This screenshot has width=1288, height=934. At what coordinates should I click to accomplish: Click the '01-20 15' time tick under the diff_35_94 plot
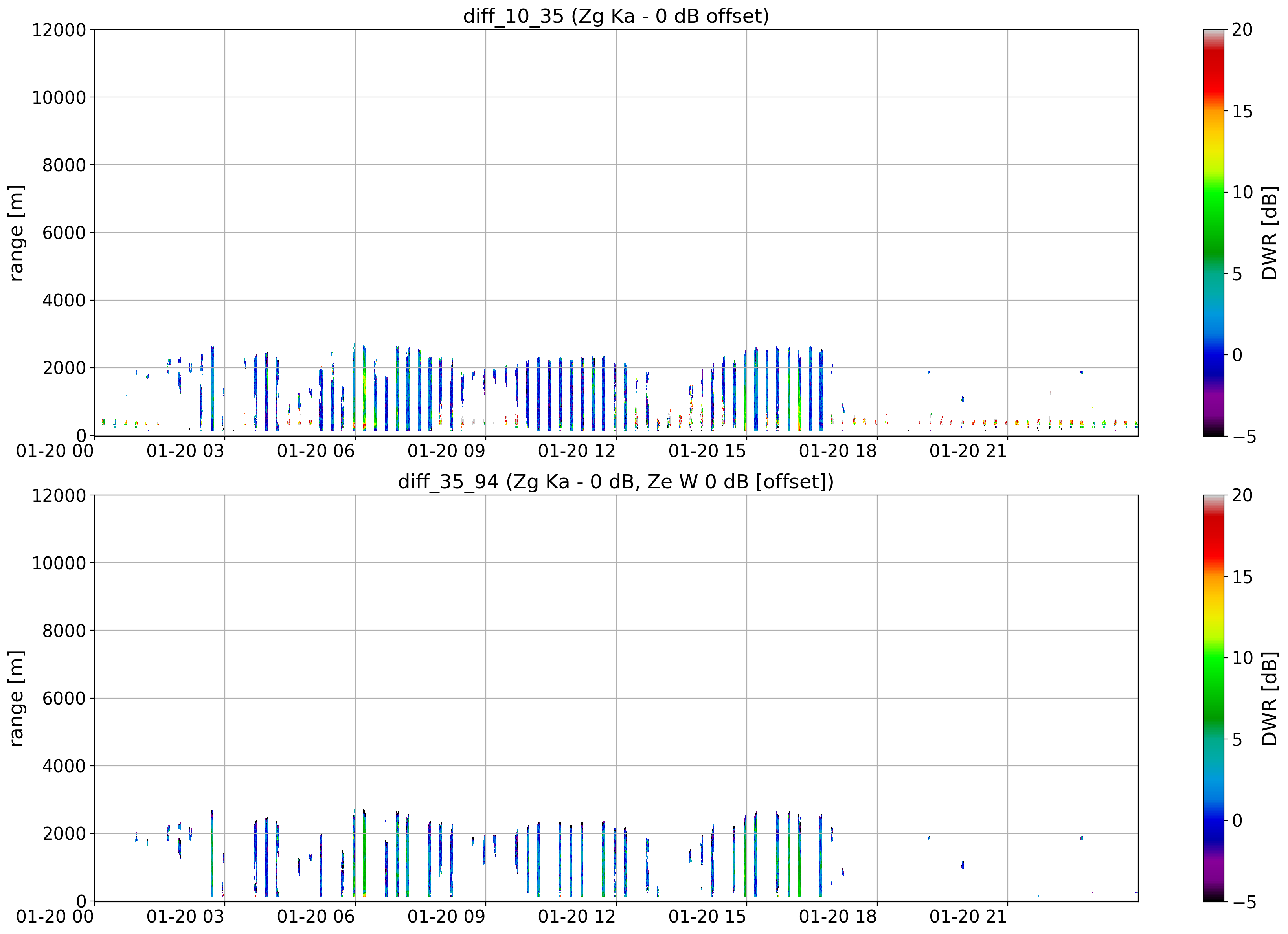(707, 917)
